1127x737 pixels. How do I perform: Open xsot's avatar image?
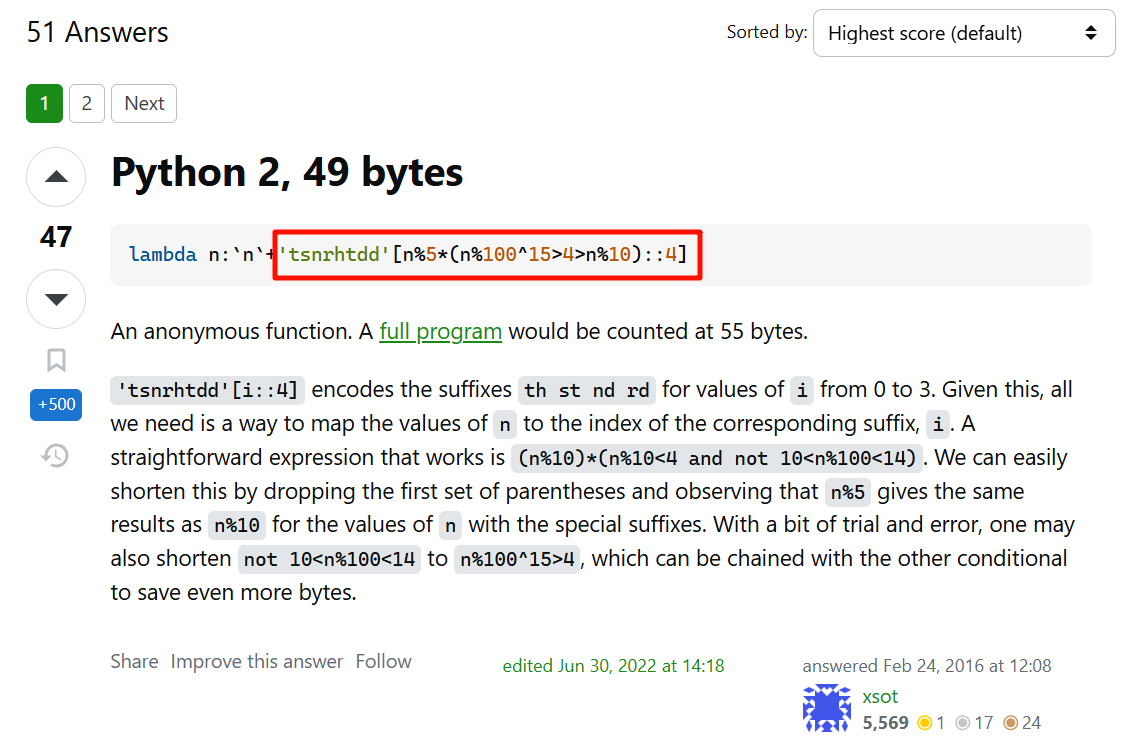[827, 708]
